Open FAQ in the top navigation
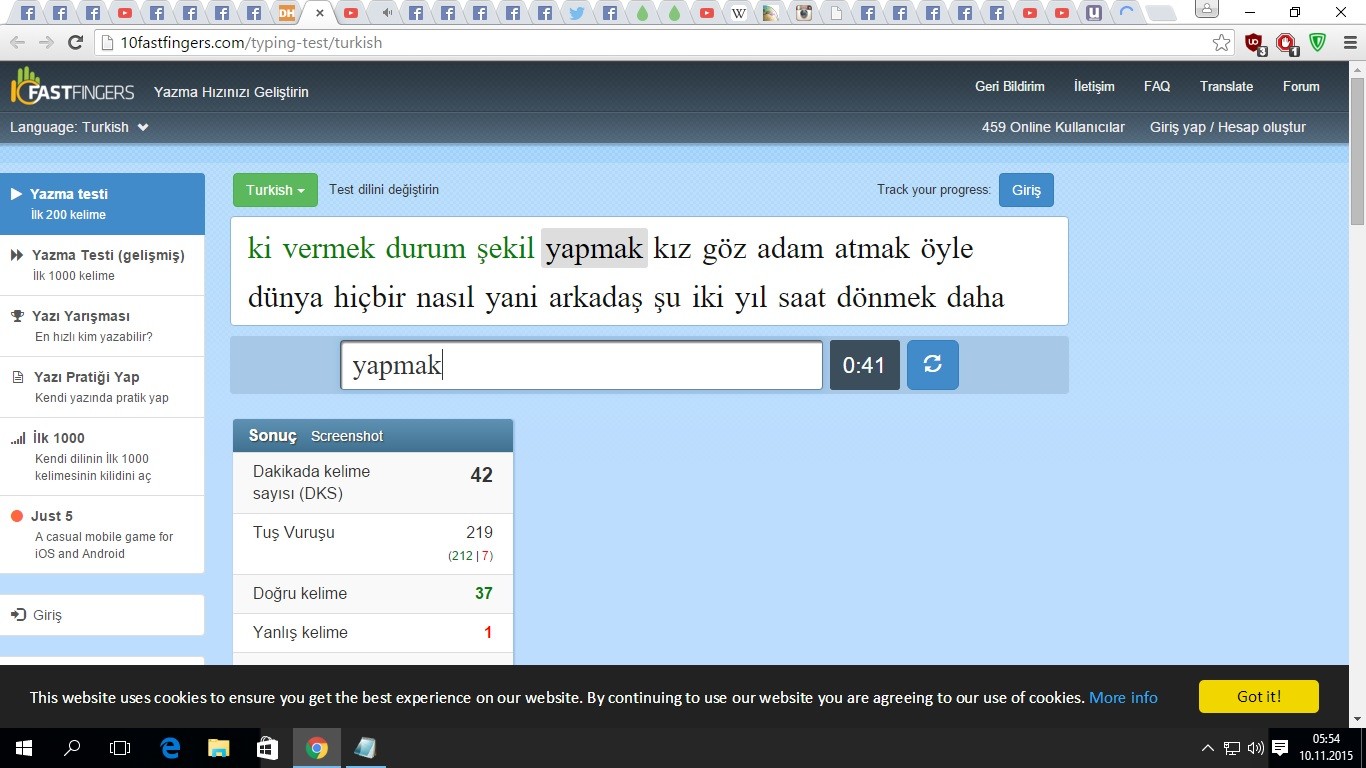 [x=1157, y=87]
